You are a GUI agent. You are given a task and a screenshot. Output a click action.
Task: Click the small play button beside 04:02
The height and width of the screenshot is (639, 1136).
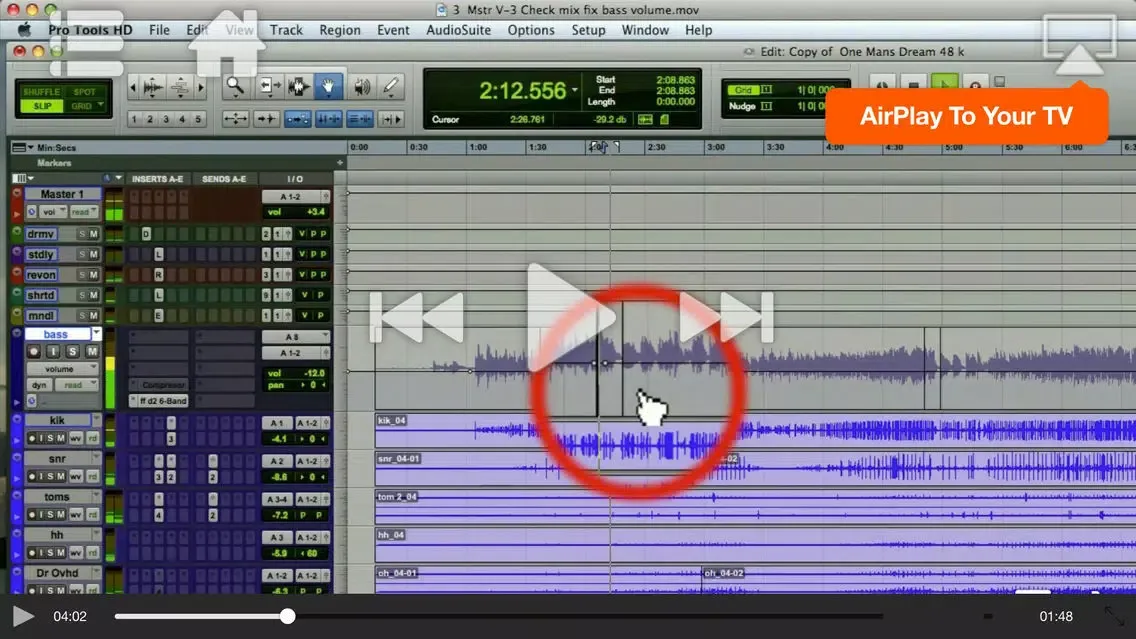point(23,617)
